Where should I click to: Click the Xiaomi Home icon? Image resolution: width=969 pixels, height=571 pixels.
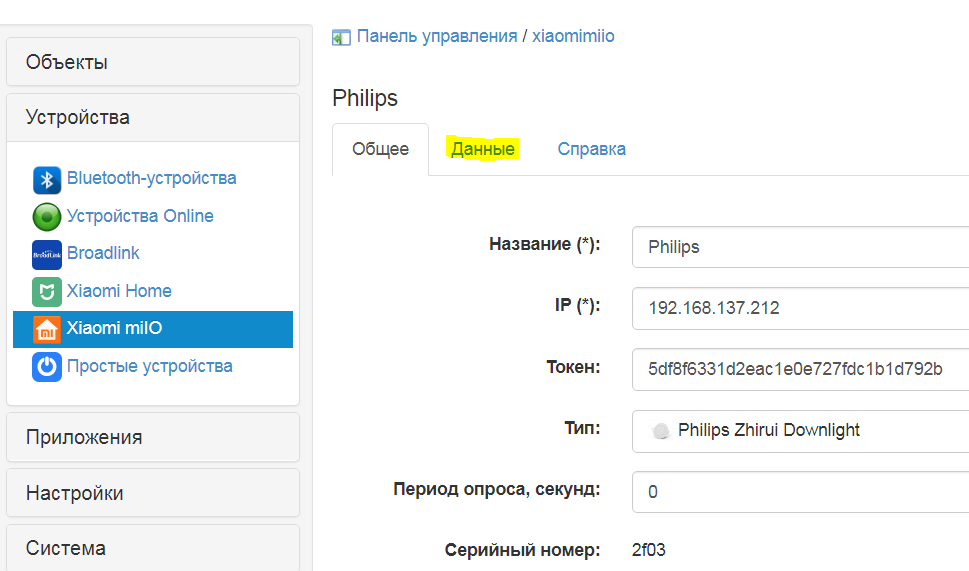point(47,292)
